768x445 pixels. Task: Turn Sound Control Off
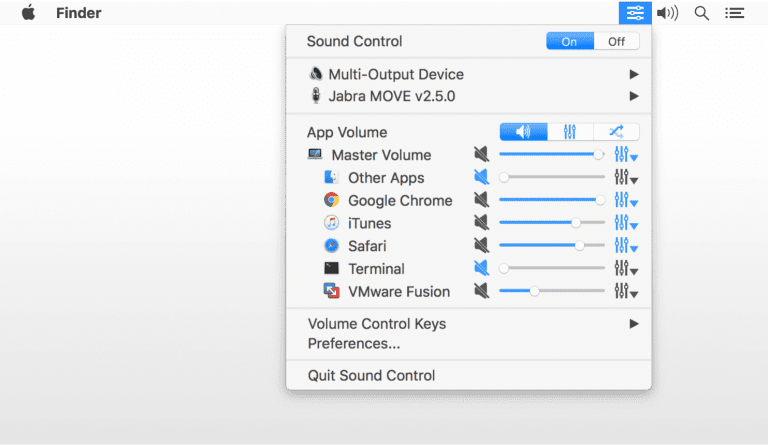(616, 42)
